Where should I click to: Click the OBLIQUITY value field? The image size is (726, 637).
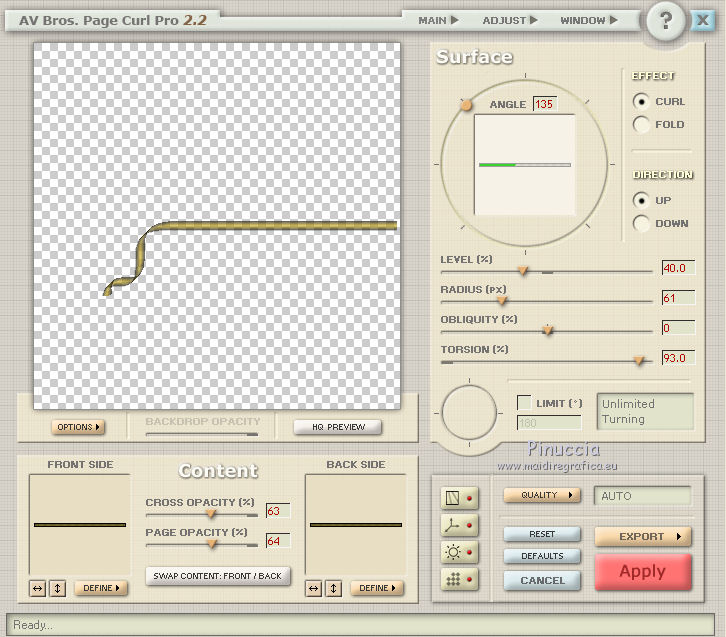678,328
